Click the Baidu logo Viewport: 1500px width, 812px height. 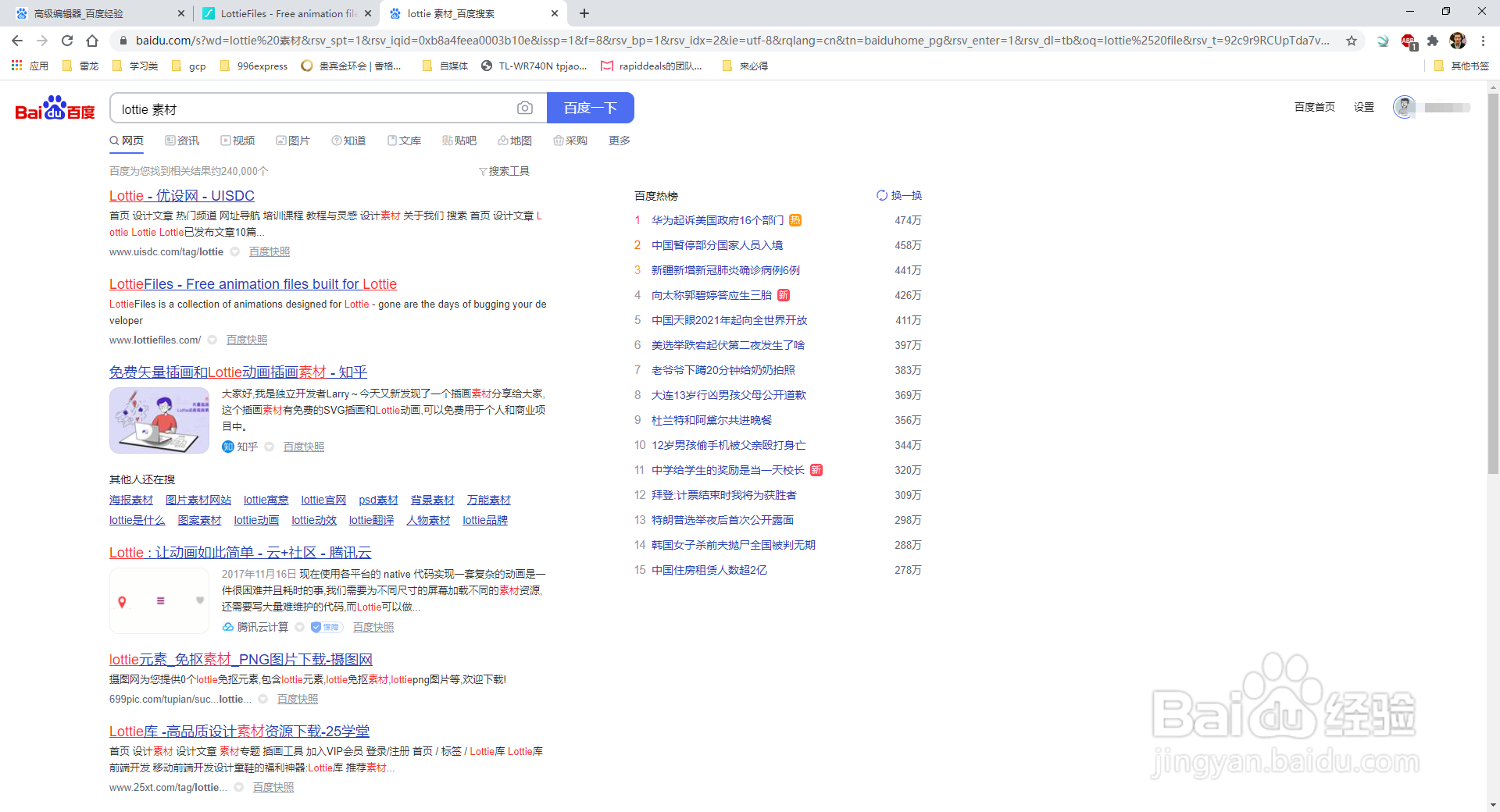55,109
